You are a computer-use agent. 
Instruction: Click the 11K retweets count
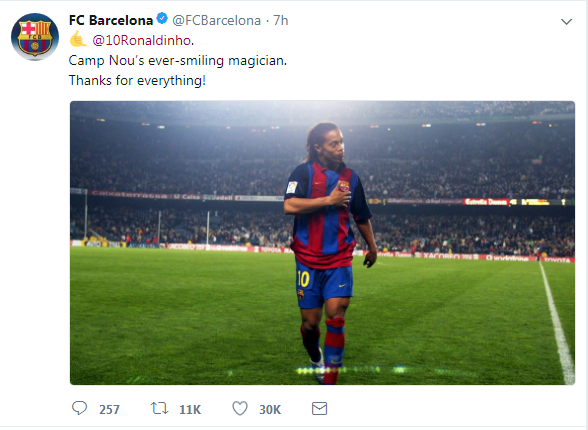click(x=190, y=409)
